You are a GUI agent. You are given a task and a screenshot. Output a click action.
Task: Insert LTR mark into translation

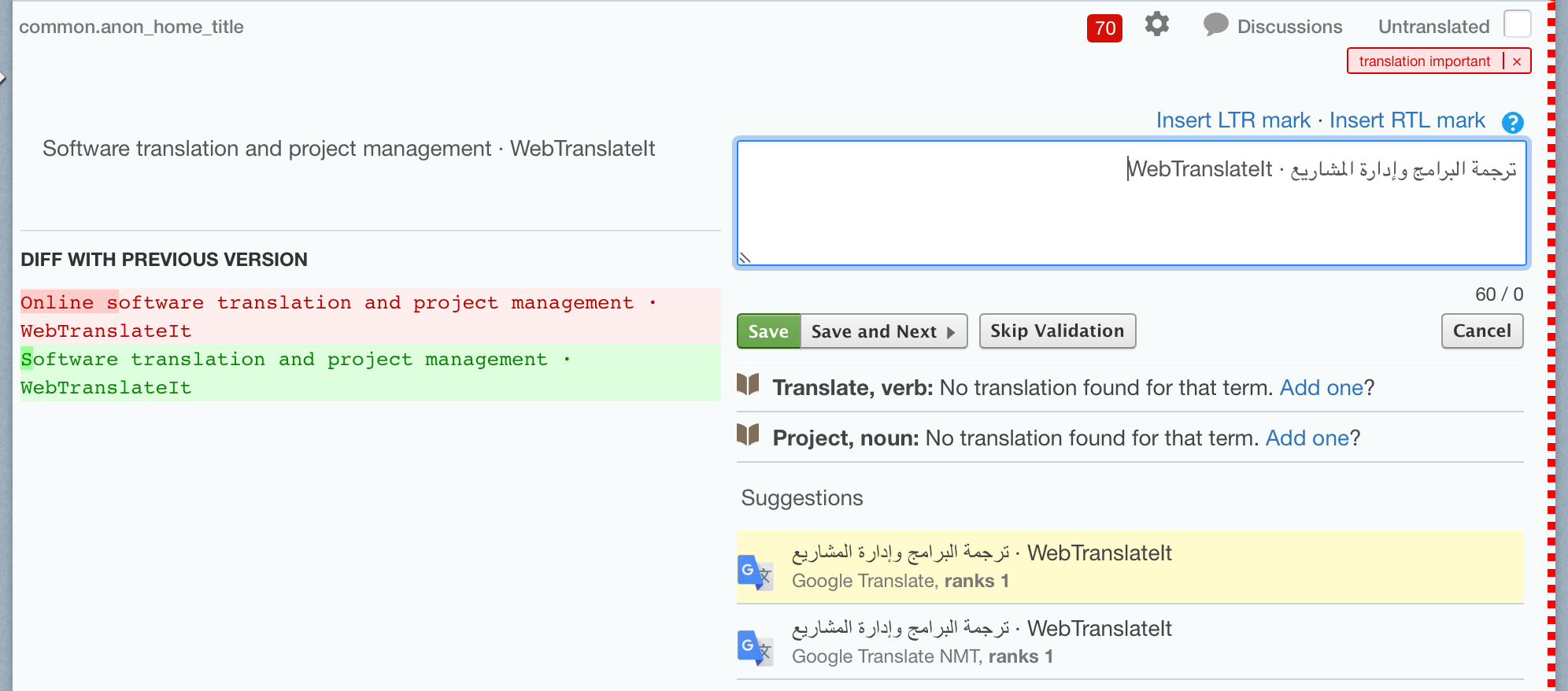[1233, 120]
